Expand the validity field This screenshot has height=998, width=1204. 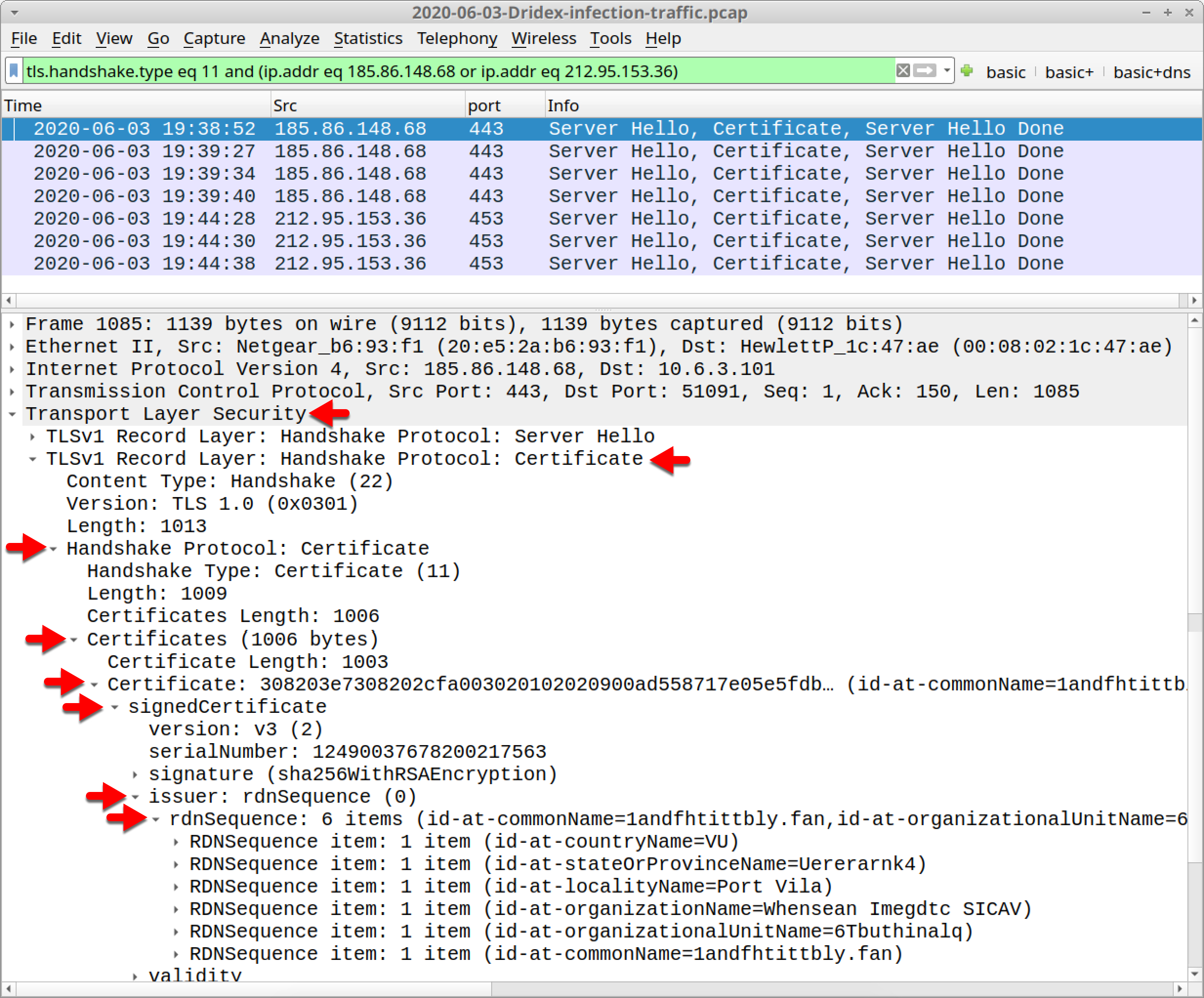pos(135,975)
